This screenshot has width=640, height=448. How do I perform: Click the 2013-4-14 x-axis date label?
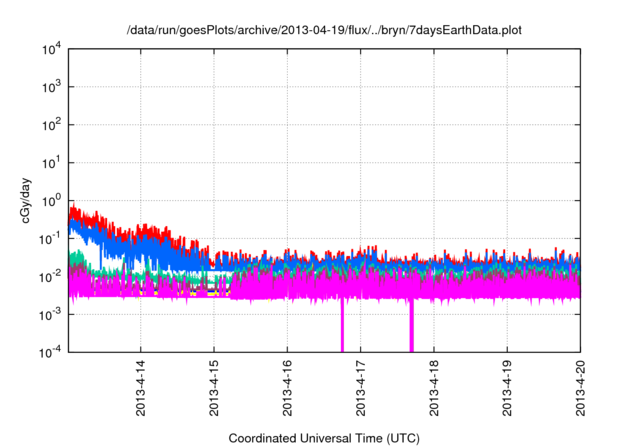click(140, 388)
